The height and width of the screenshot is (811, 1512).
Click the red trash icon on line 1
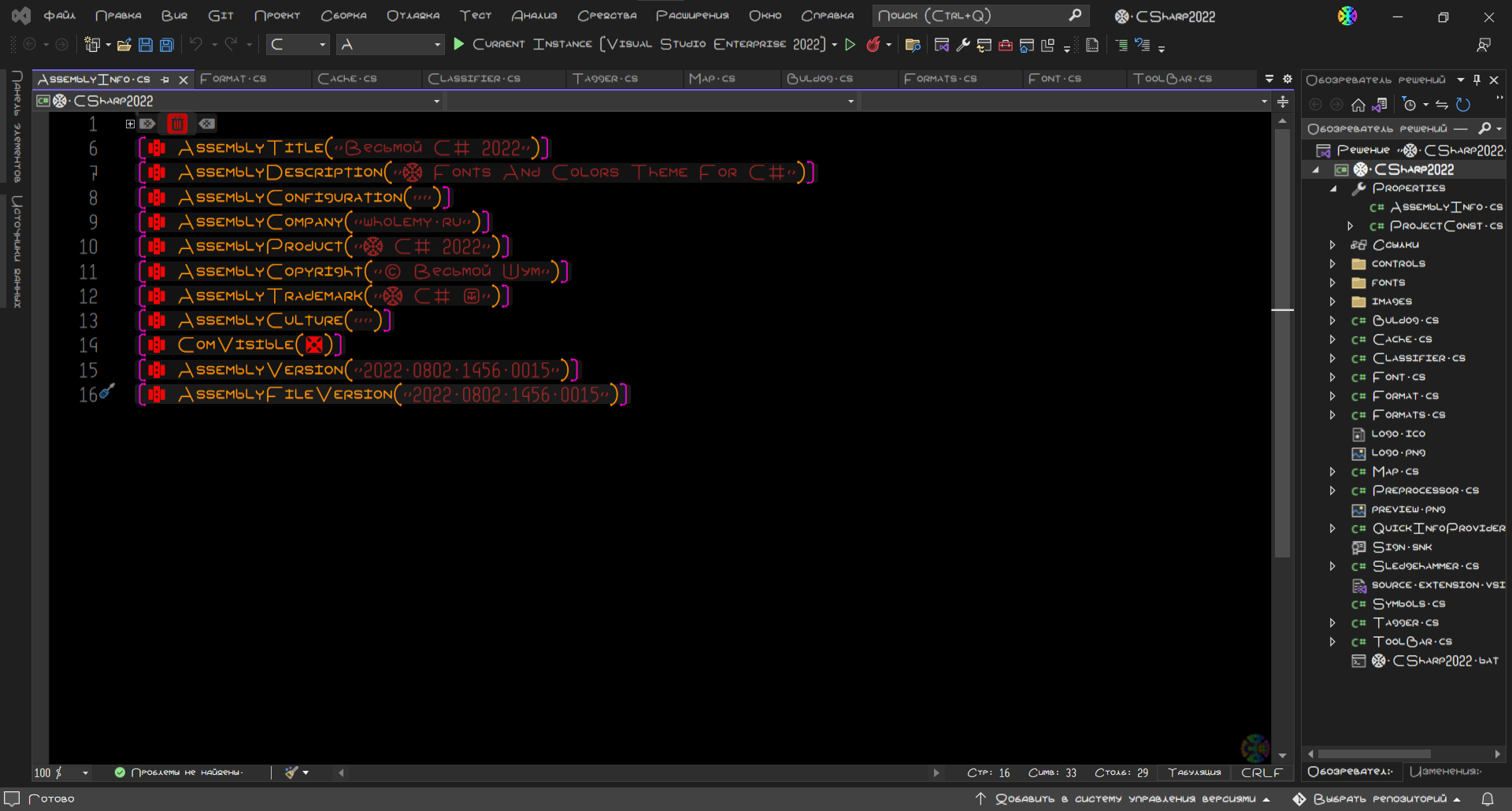[177, 124]
